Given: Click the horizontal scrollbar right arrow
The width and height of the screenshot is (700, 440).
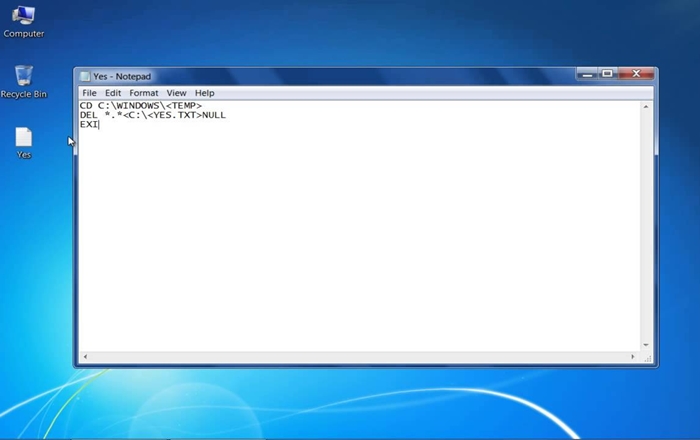Looking at the screenshot, I should tap(633, 356).
